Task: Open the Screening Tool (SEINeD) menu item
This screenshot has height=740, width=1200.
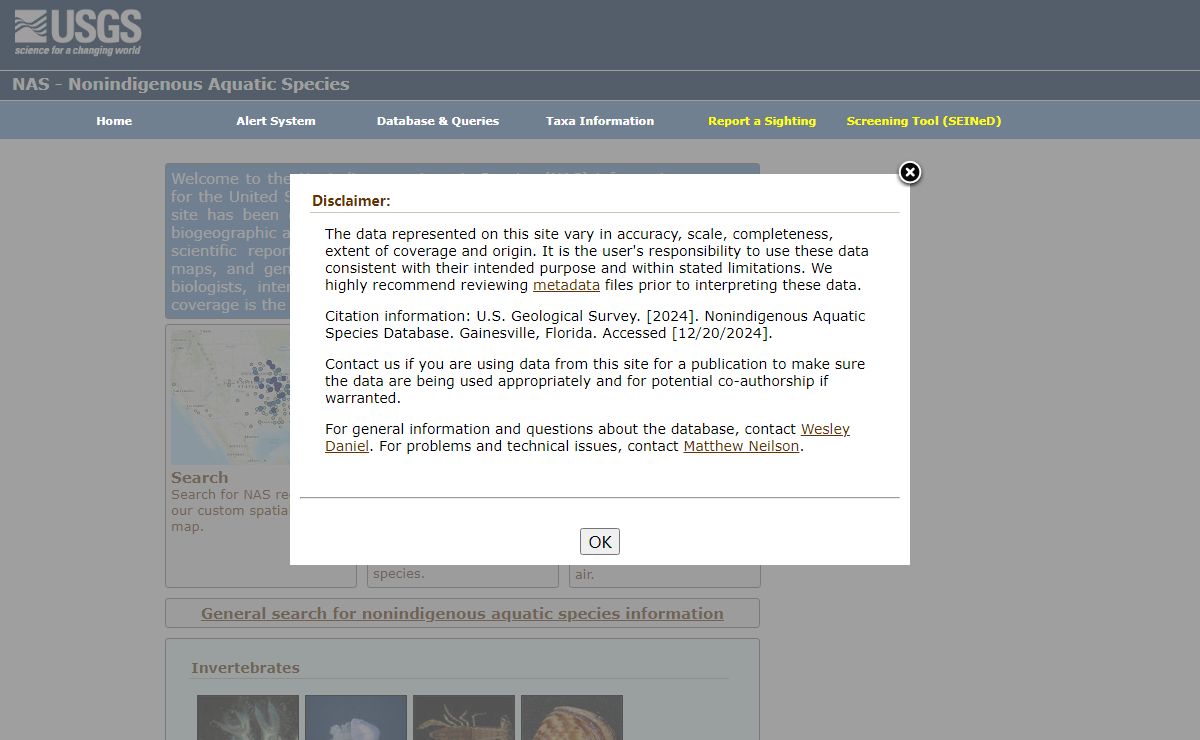Action: click(924, 121)
